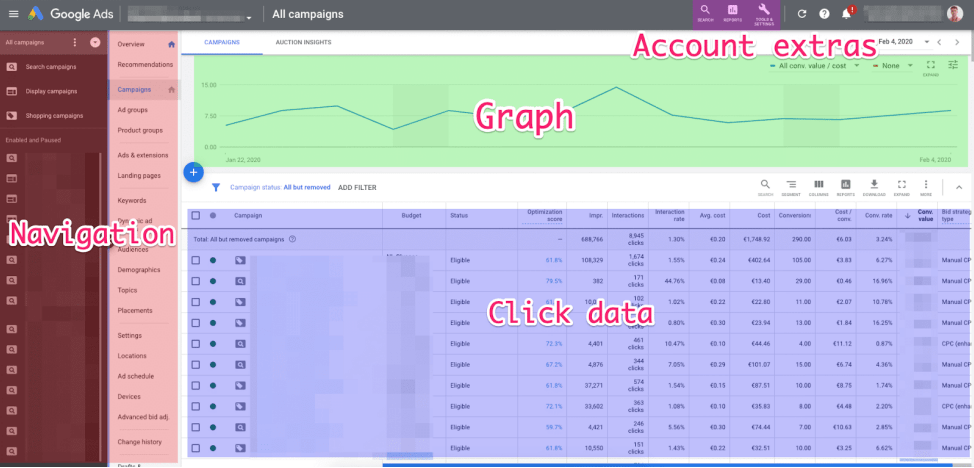The width and height of the screenshot is (974, 468).
Task: Open the Columns icon above table
Action: coord(819,186)
